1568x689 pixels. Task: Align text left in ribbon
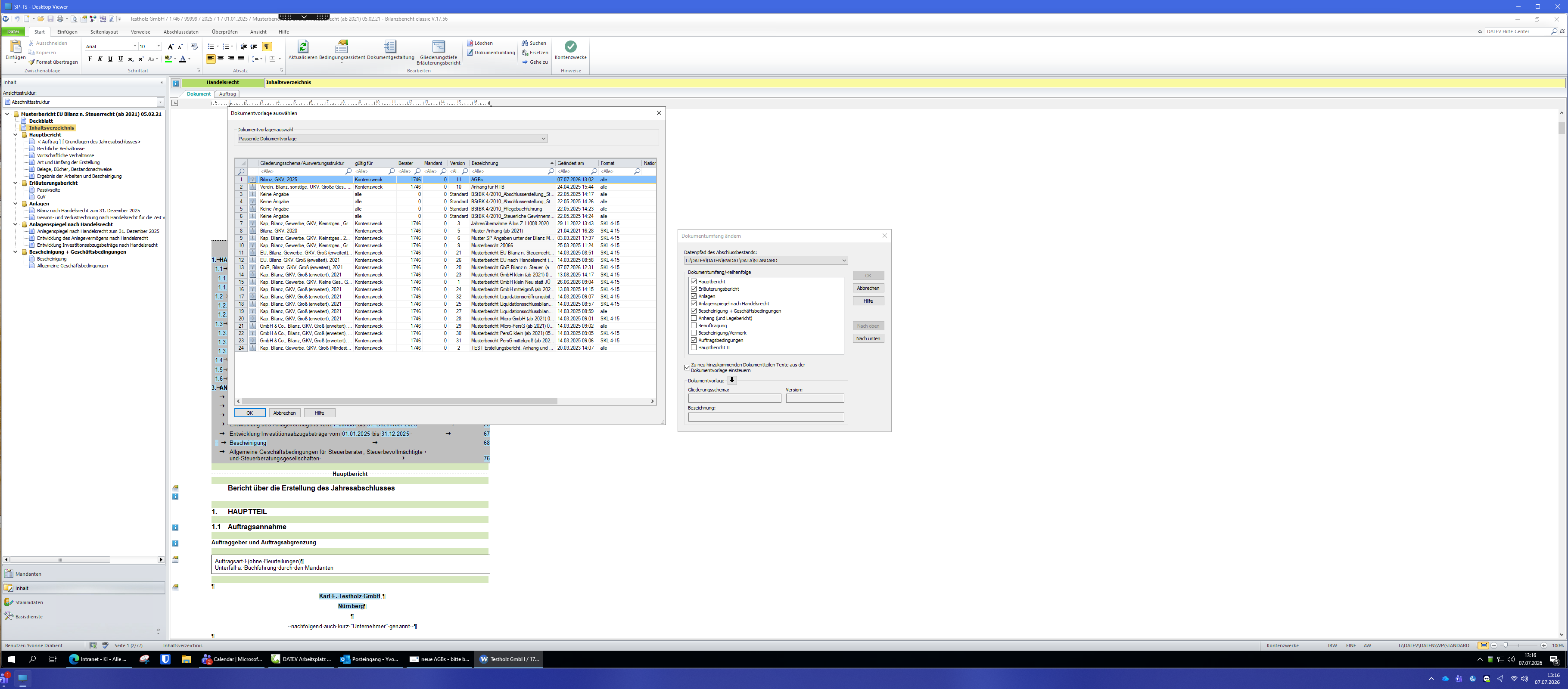211,59
